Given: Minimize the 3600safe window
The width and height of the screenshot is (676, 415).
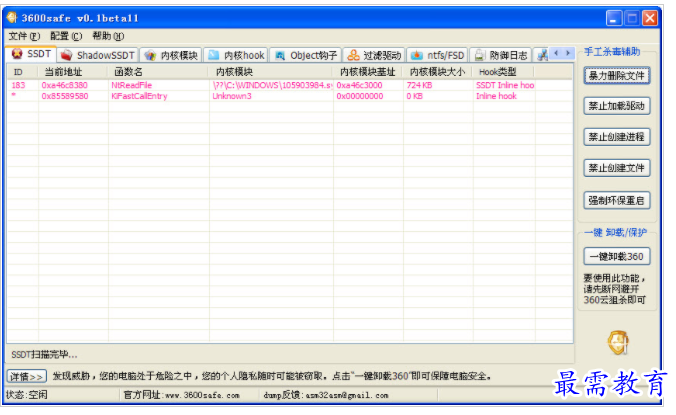Looking at the screenshot, I should pos(614,18).
